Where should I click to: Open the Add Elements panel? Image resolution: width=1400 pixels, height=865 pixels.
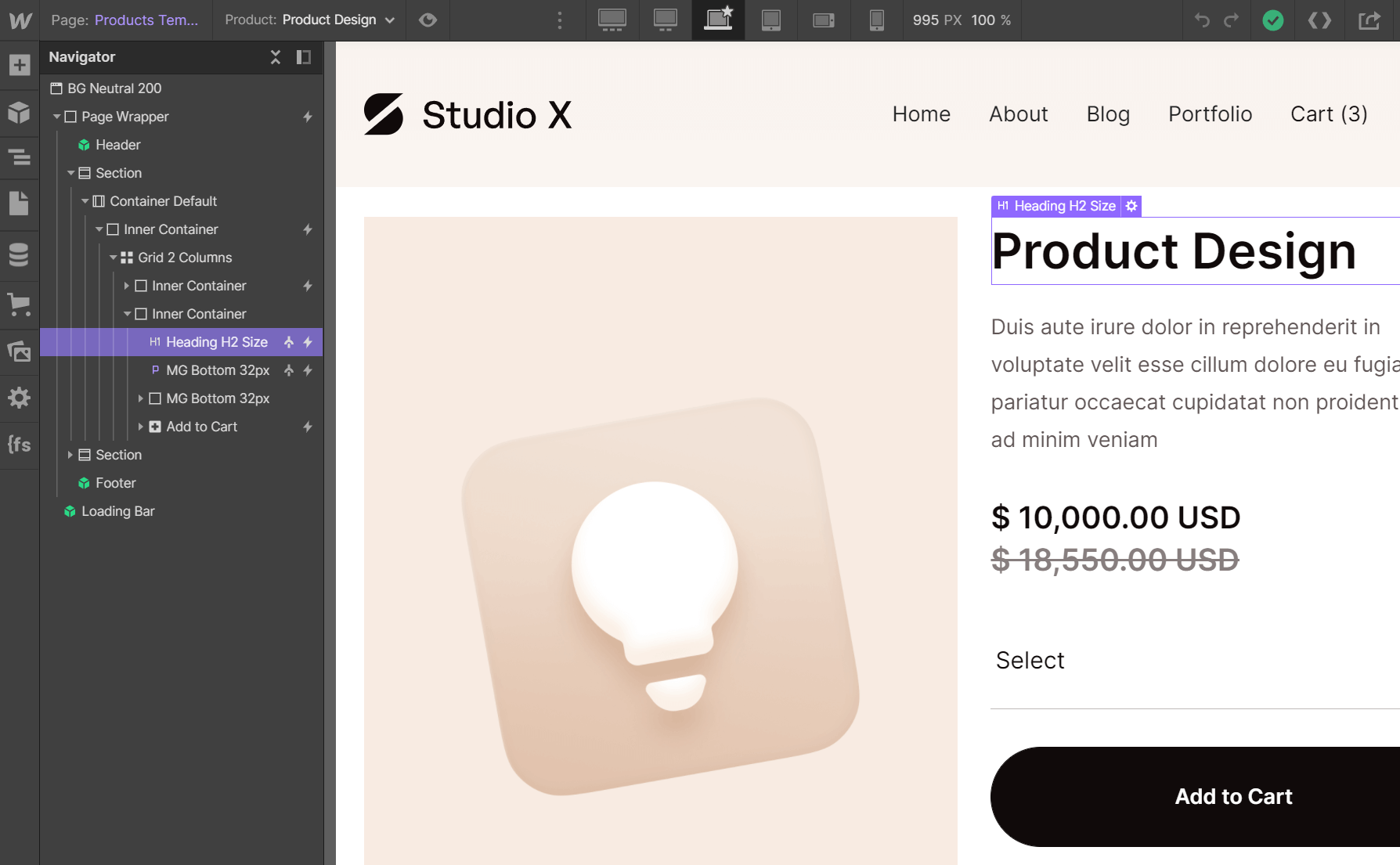tap(20, 65)
